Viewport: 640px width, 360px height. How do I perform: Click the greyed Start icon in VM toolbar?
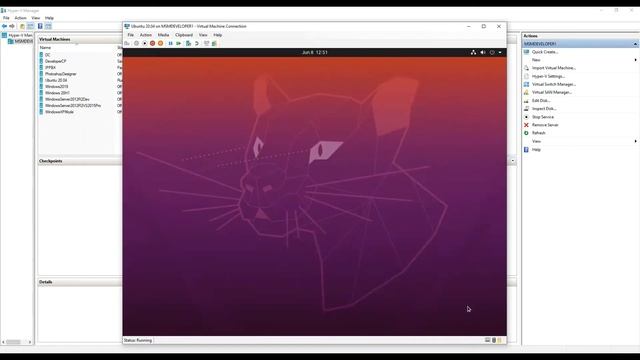point(136,43)
